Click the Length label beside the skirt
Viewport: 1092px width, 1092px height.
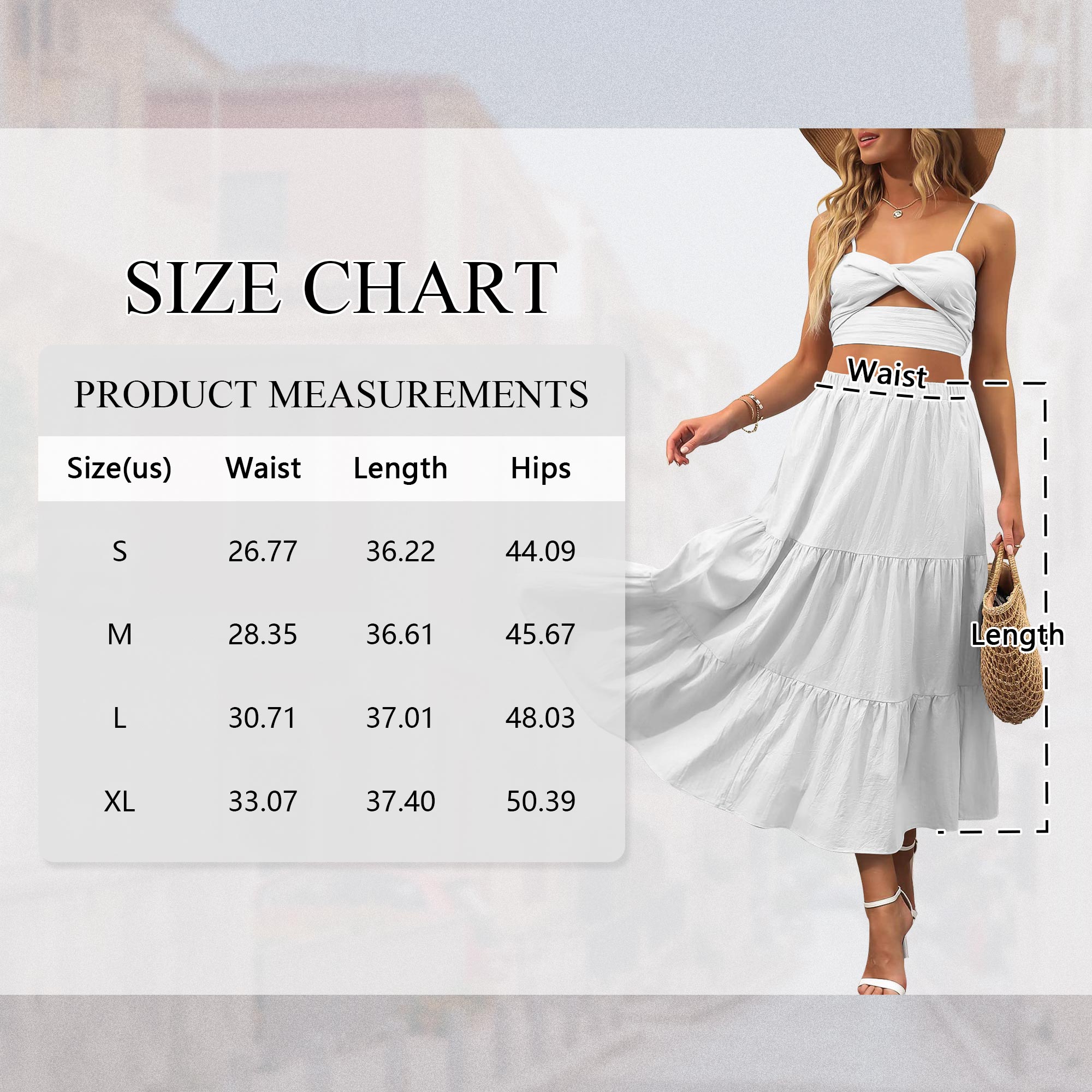click(1017, 636)
